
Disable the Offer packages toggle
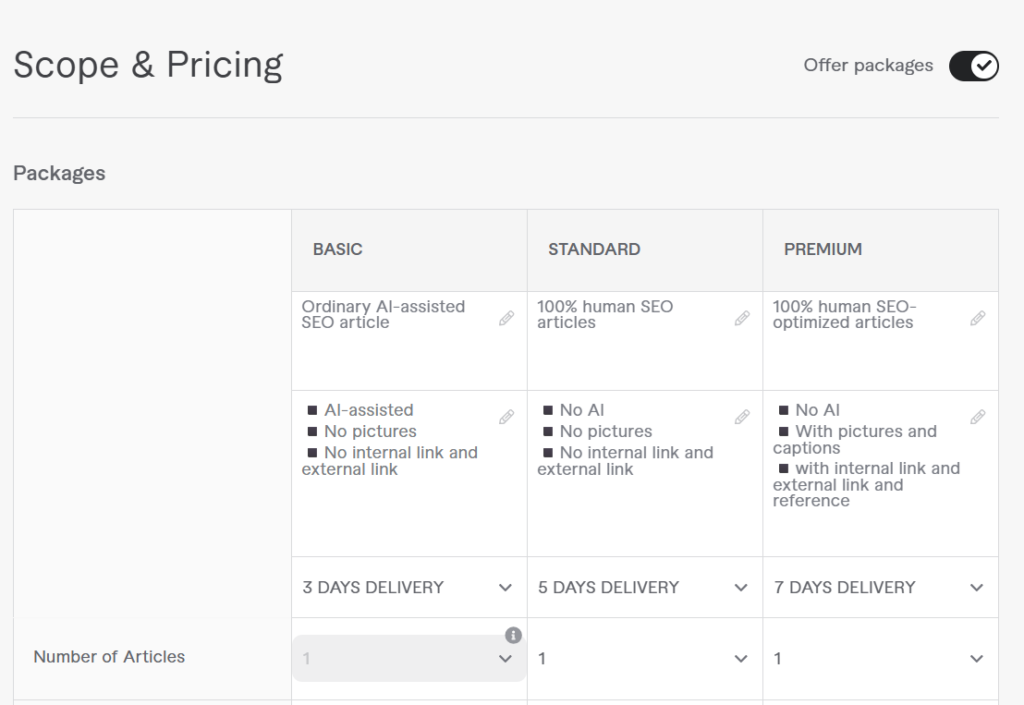tap(972, 66)
